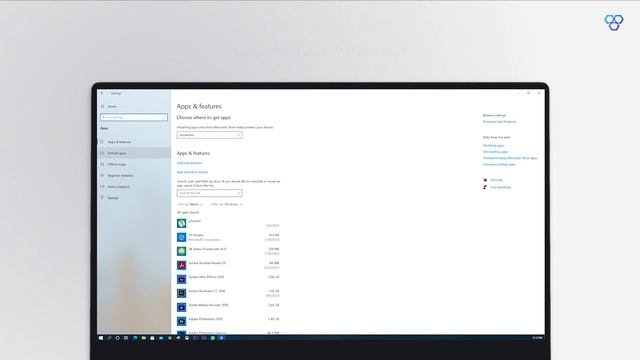This screenshot has width=640, height=360.
Task: Click the Adobe Acrobat Reader DC icon
Action: (x=181, y=265)
